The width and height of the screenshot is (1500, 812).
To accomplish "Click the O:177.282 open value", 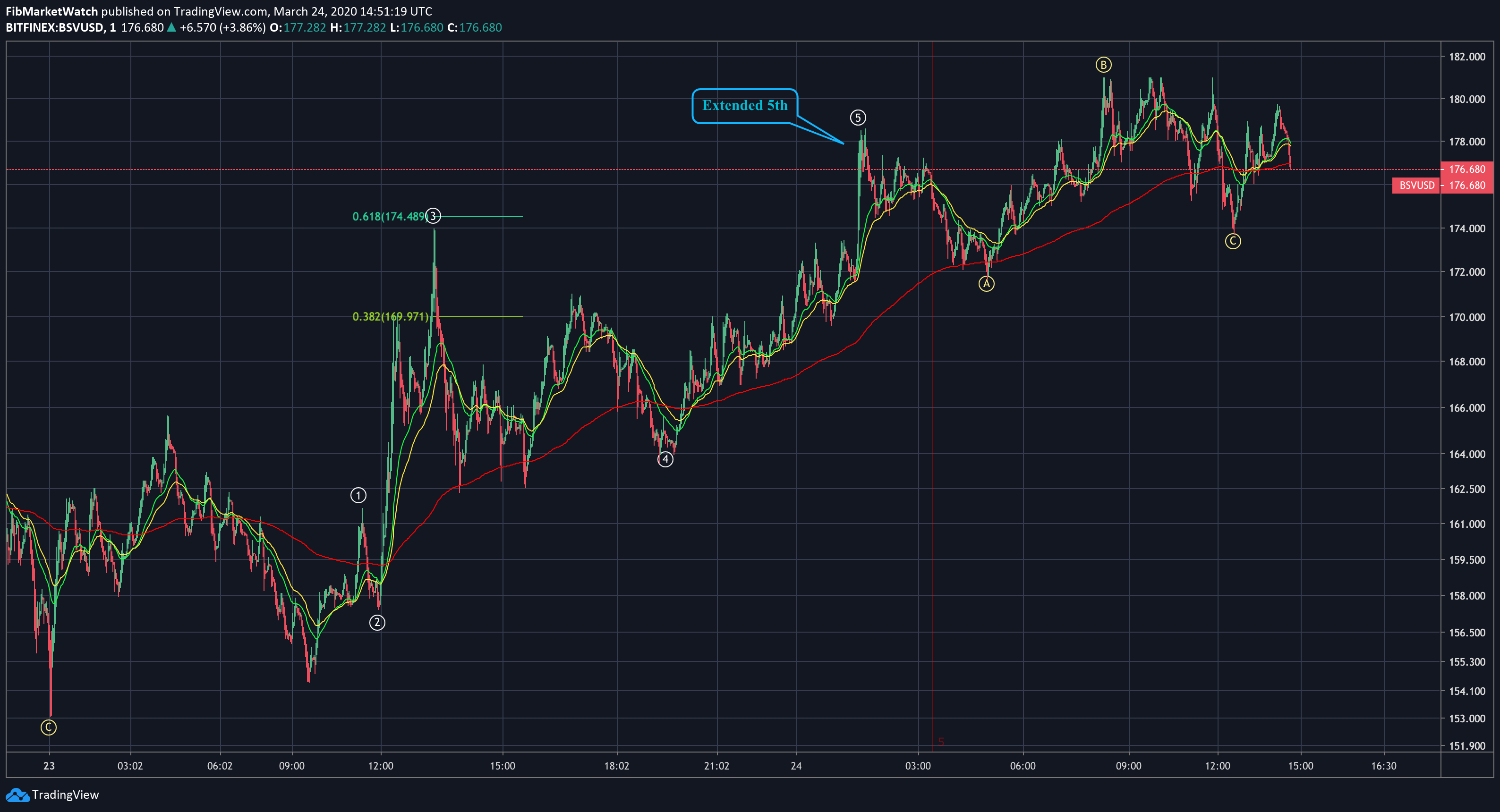I will [298, 27].
